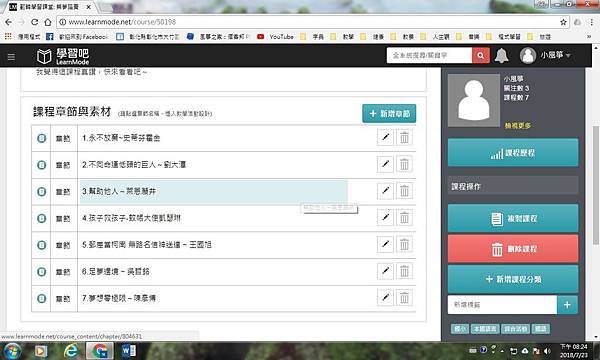Click the second teal tag chip
Viewport: 600px width, 360px height.
click(485, 329)
